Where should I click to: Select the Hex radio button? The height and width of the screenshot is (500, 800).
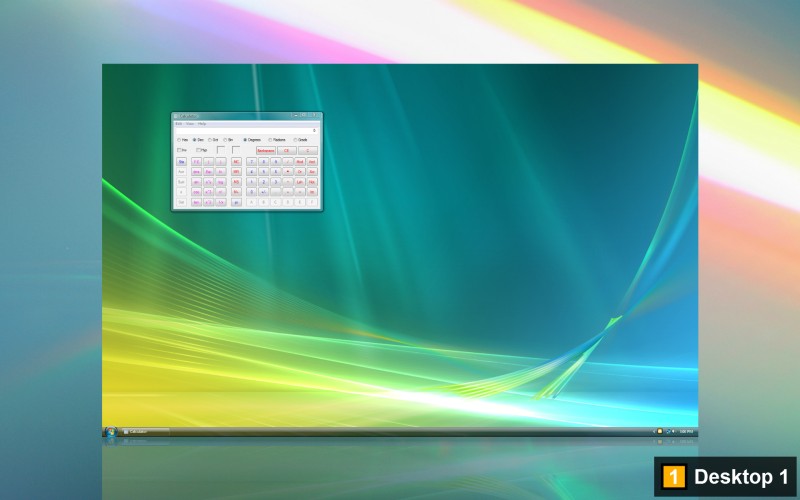coord(183,140)
